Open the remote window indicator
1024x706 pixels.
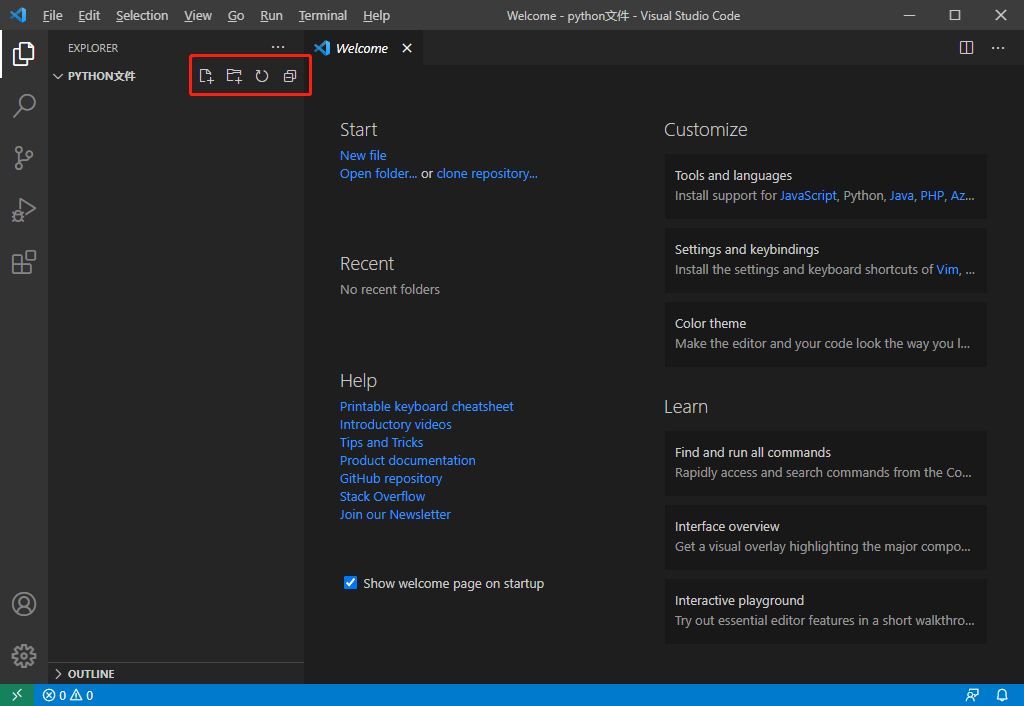pos(17,695)
